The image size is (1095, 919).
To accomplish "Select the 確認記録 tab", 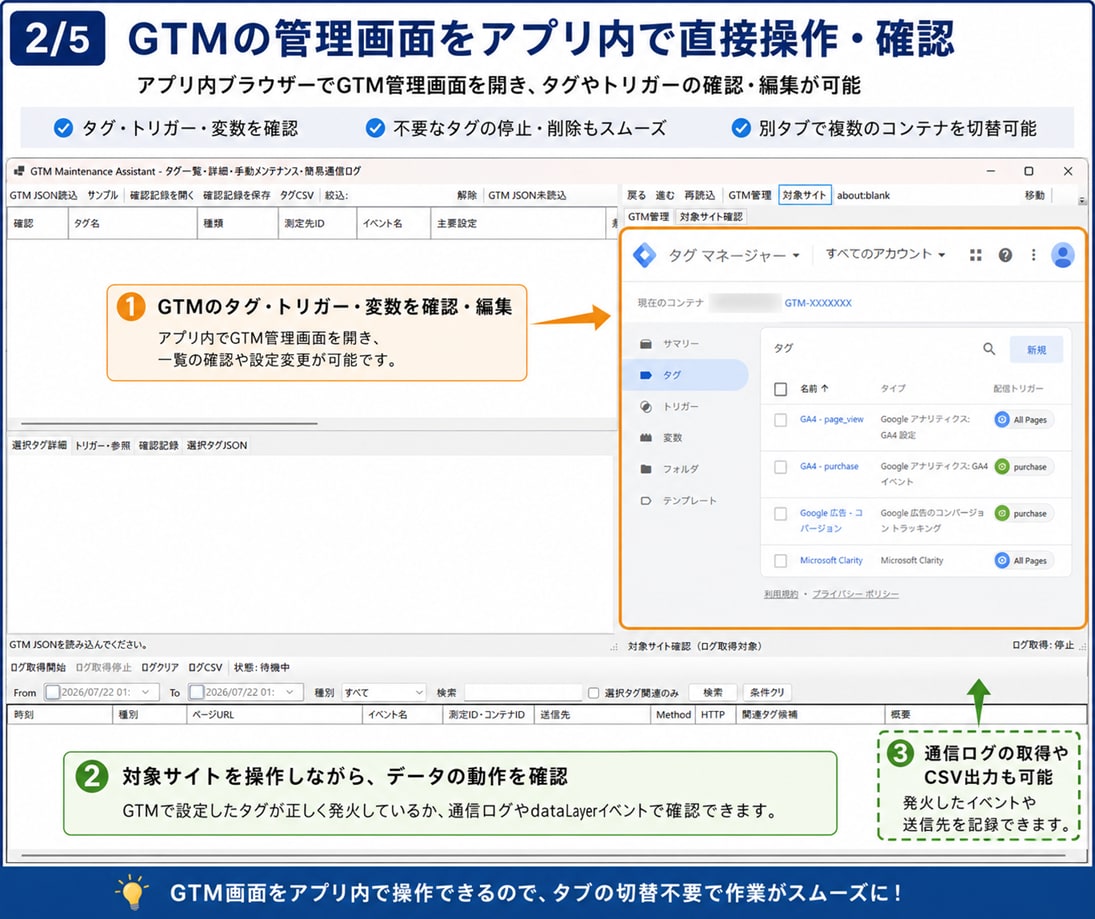I will click(x=159, y=445).
